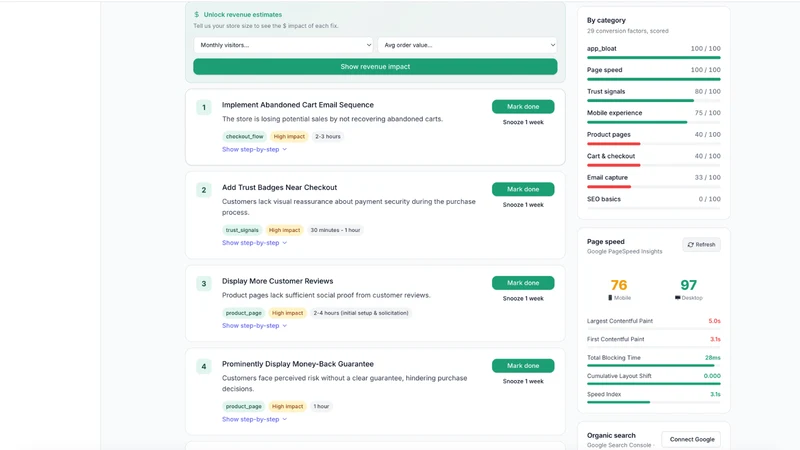This screenshot has height=450, width=800.
Task: Click the Cart & checkout red progress bar
Action: [613, 165]
